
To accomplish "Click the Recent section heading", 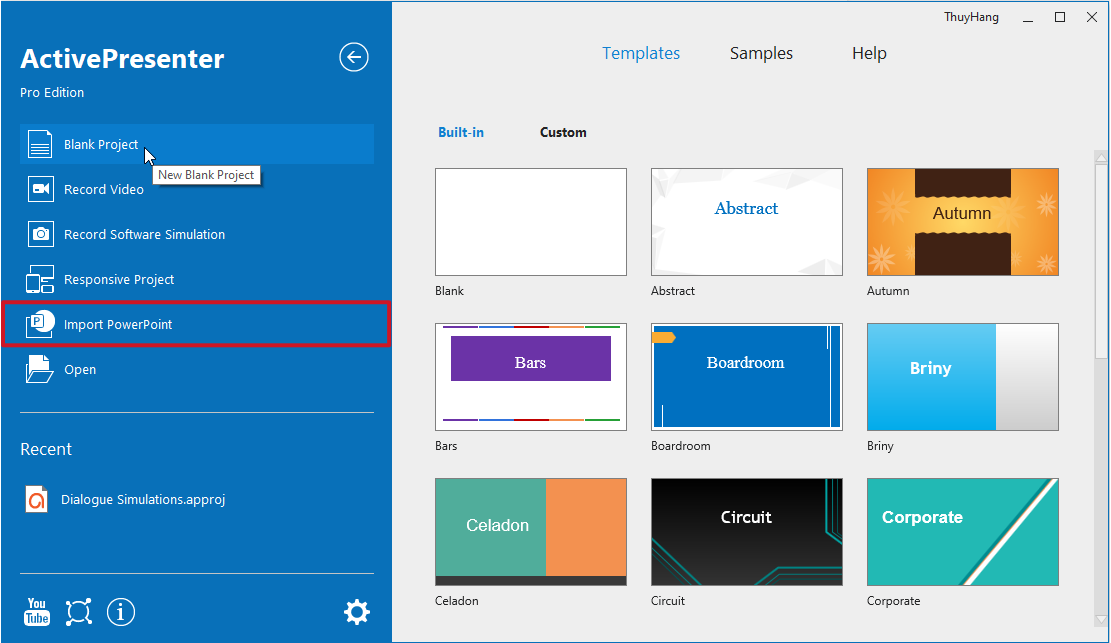I will [46, 449].
